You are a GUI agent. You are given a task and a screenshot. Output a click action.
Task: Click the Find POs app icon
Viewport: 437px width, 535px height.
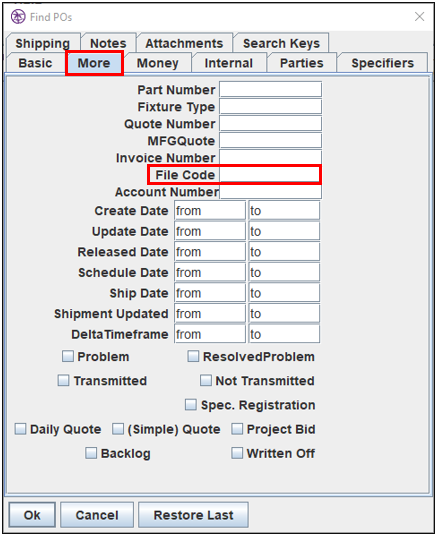(18, 16)
